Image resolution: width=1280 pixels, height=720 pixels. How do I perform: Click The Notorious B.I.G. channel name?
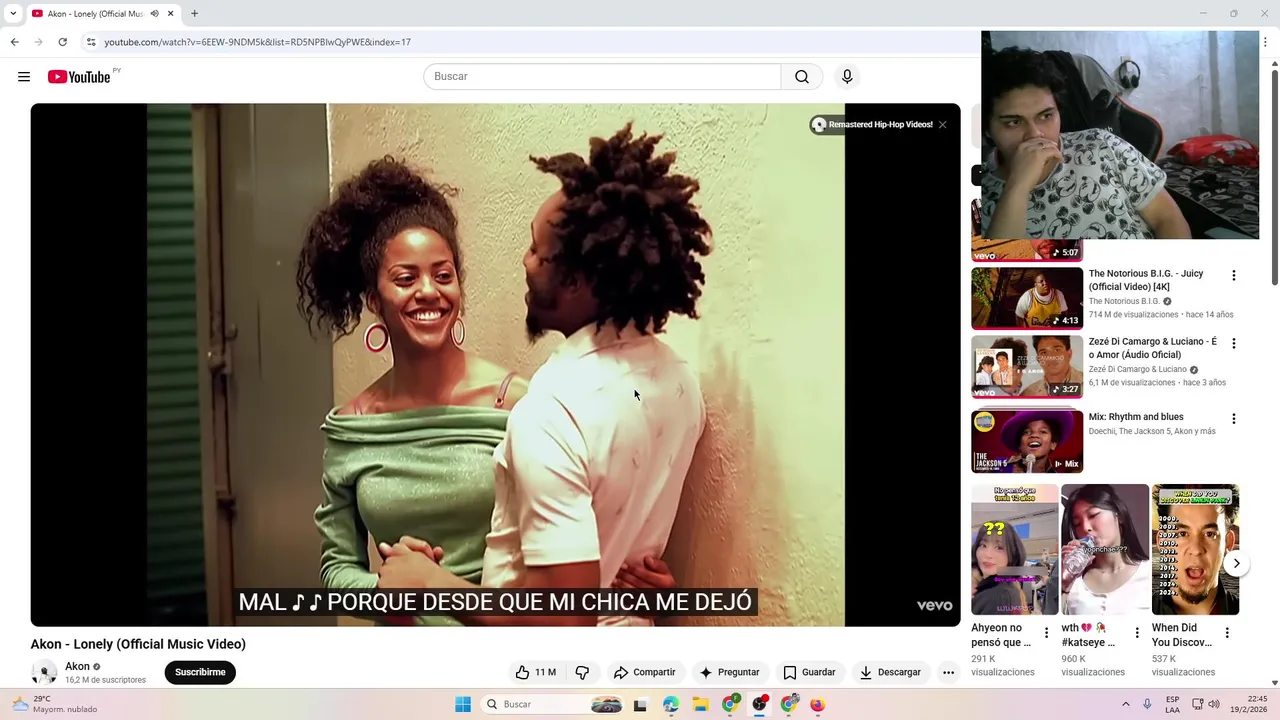click(1124, 302)
